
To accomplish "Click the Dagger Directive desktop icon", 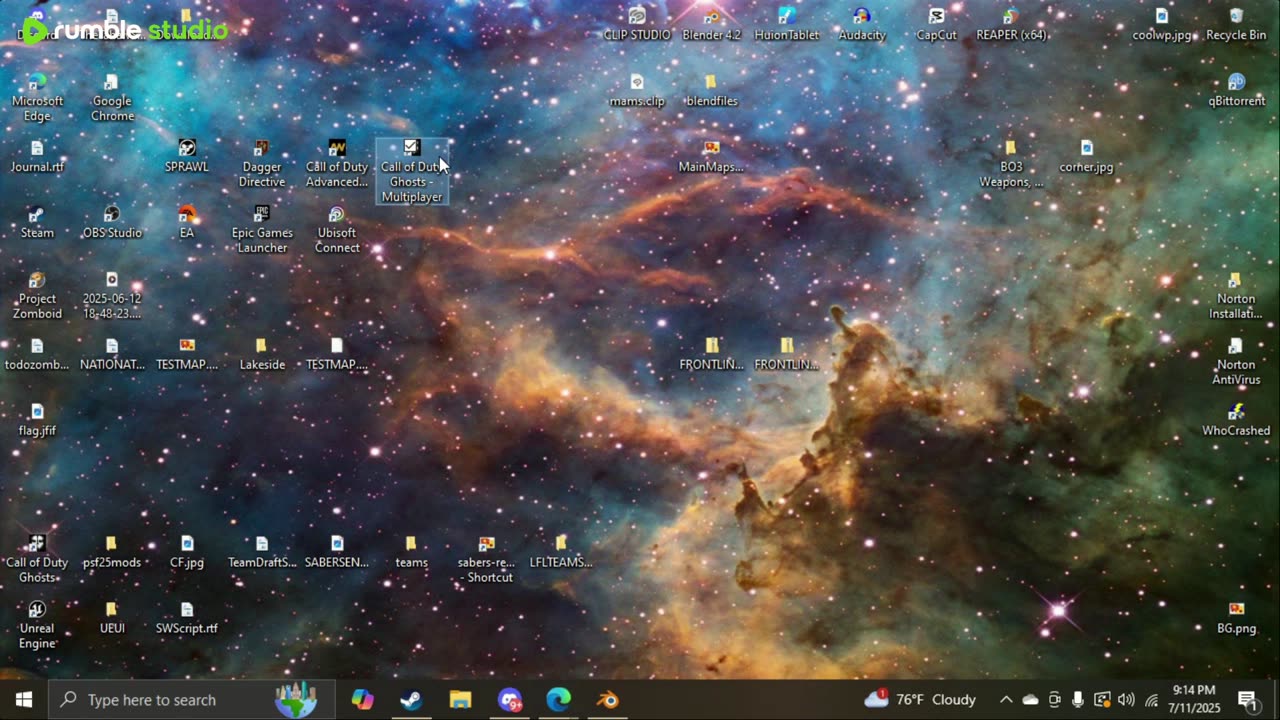I will (262, 164).
